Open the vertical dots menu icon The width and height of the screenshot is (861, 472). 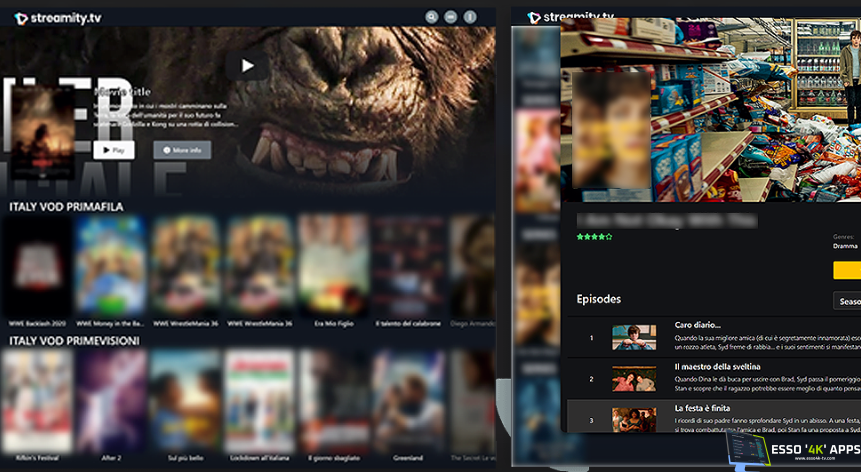(x=471, y=17)
